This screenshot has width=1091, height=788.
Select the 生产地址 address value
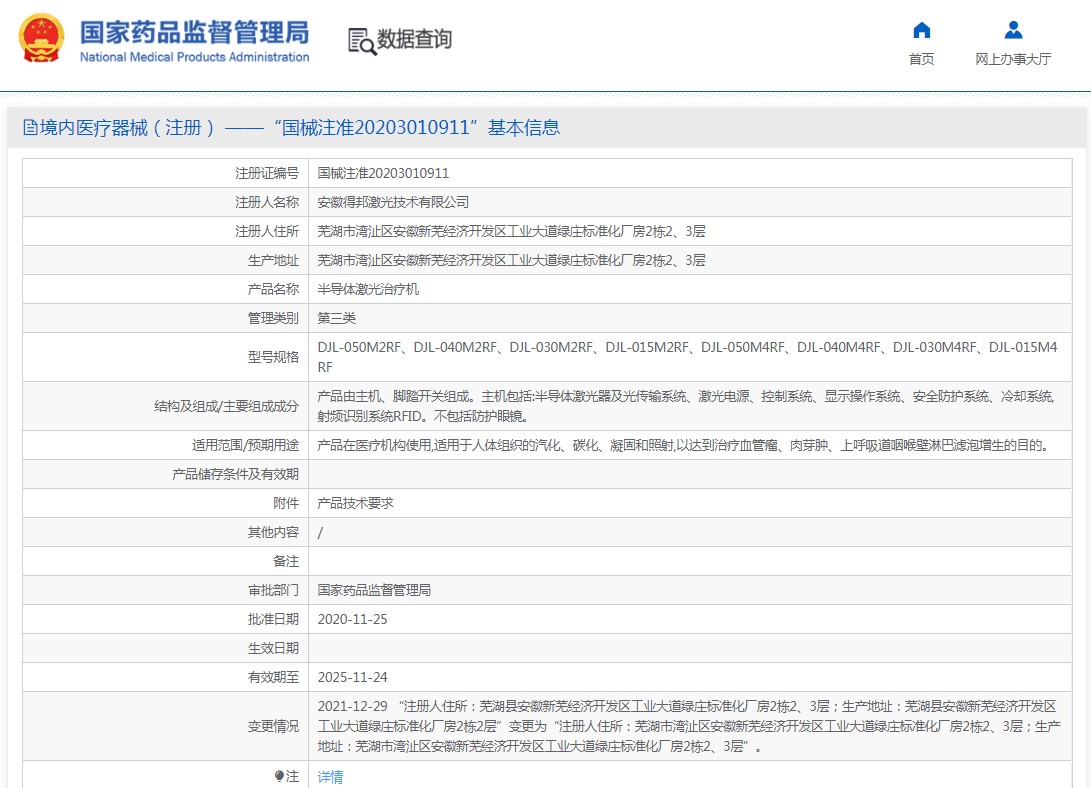pos(511,260)
